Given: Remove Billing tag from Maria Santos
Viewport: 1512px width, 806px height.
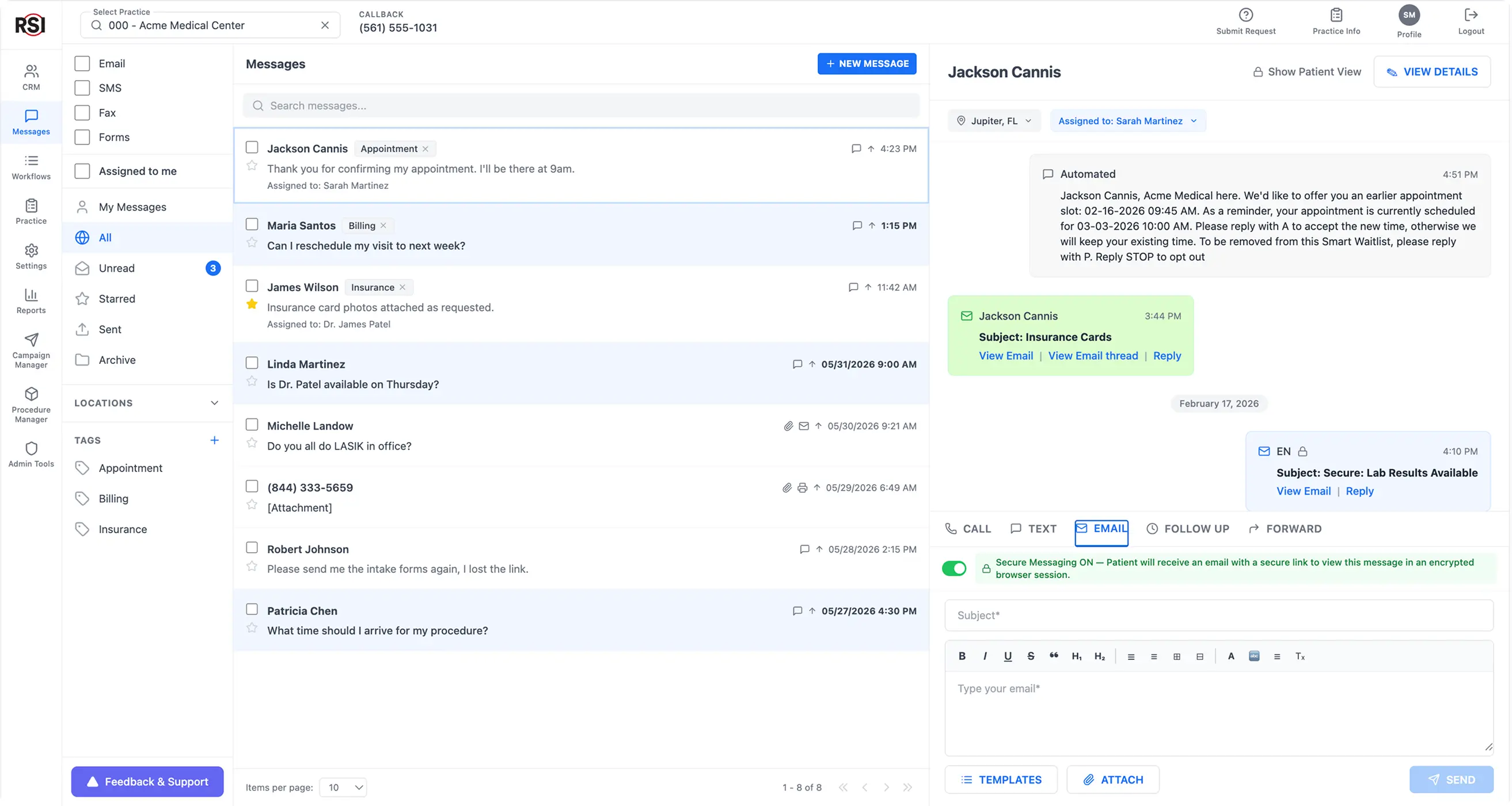Looking at the screenshot, I should pos(383,226).
